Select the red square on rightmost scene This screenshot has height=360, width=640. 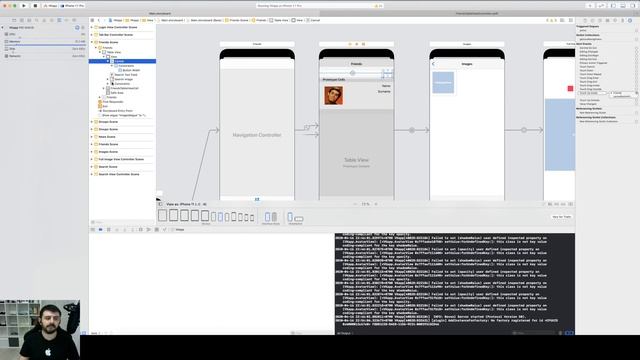click(x=570, y=89)
